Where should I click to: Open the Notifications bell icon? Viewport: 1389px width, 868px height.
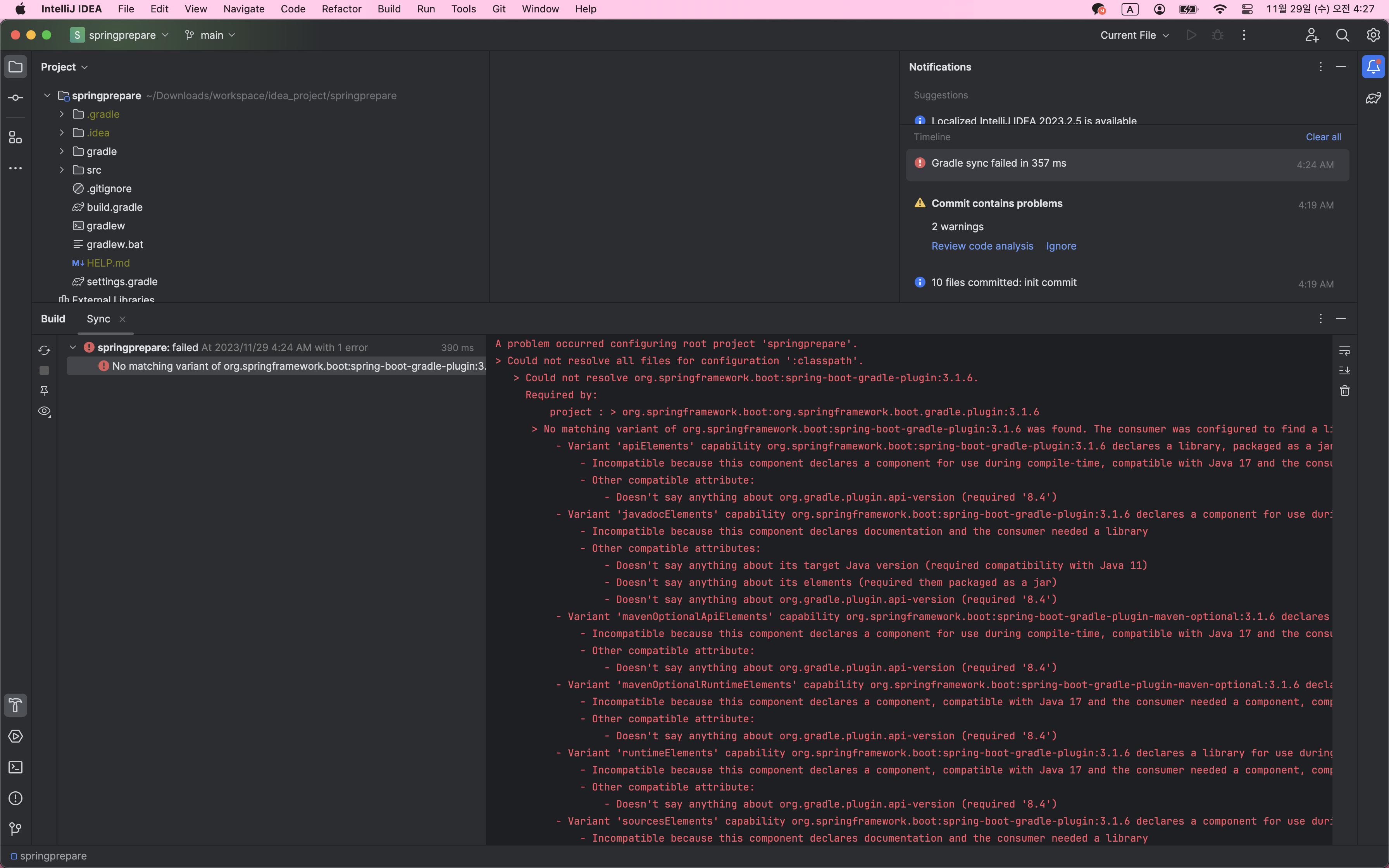tap(1373, 67)
